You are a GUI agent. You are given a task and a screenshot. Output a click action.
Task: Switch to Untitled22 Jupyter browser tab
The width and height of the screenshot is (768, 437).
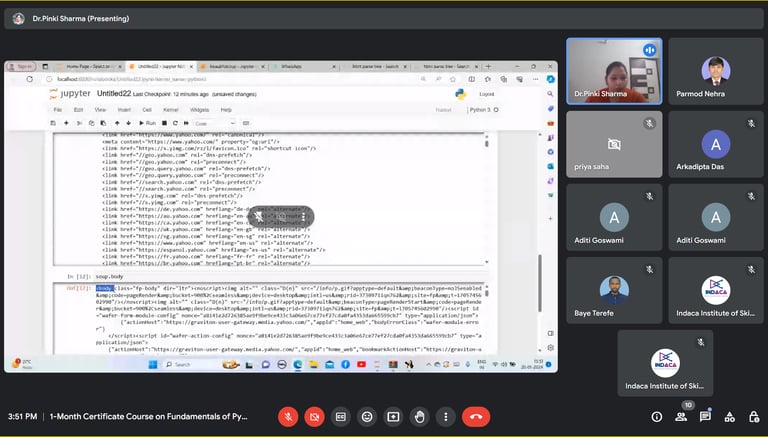(161, 66)
